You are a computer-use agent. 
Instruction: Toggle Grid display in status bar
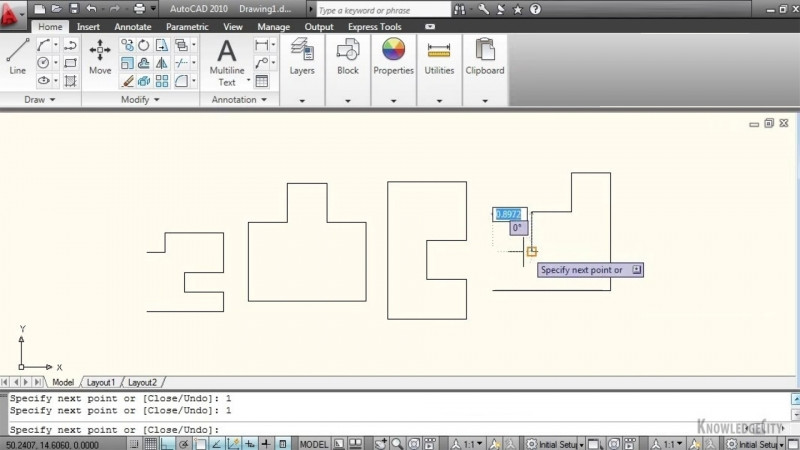151,444
